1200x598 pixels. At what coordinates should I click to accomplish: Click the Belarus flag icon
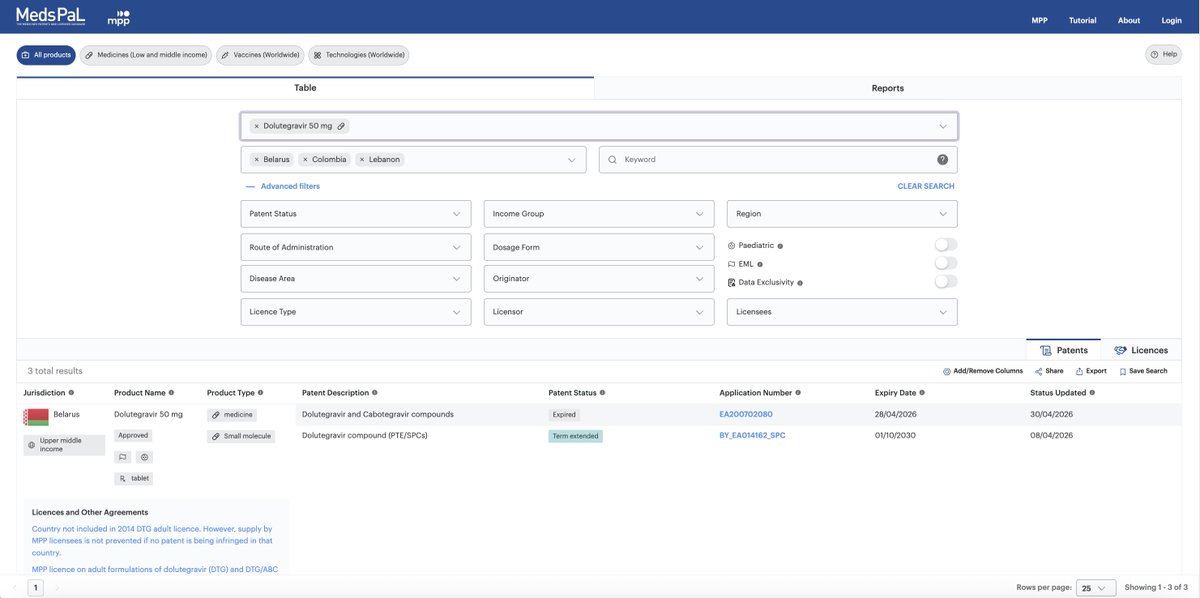coord(36,416)
